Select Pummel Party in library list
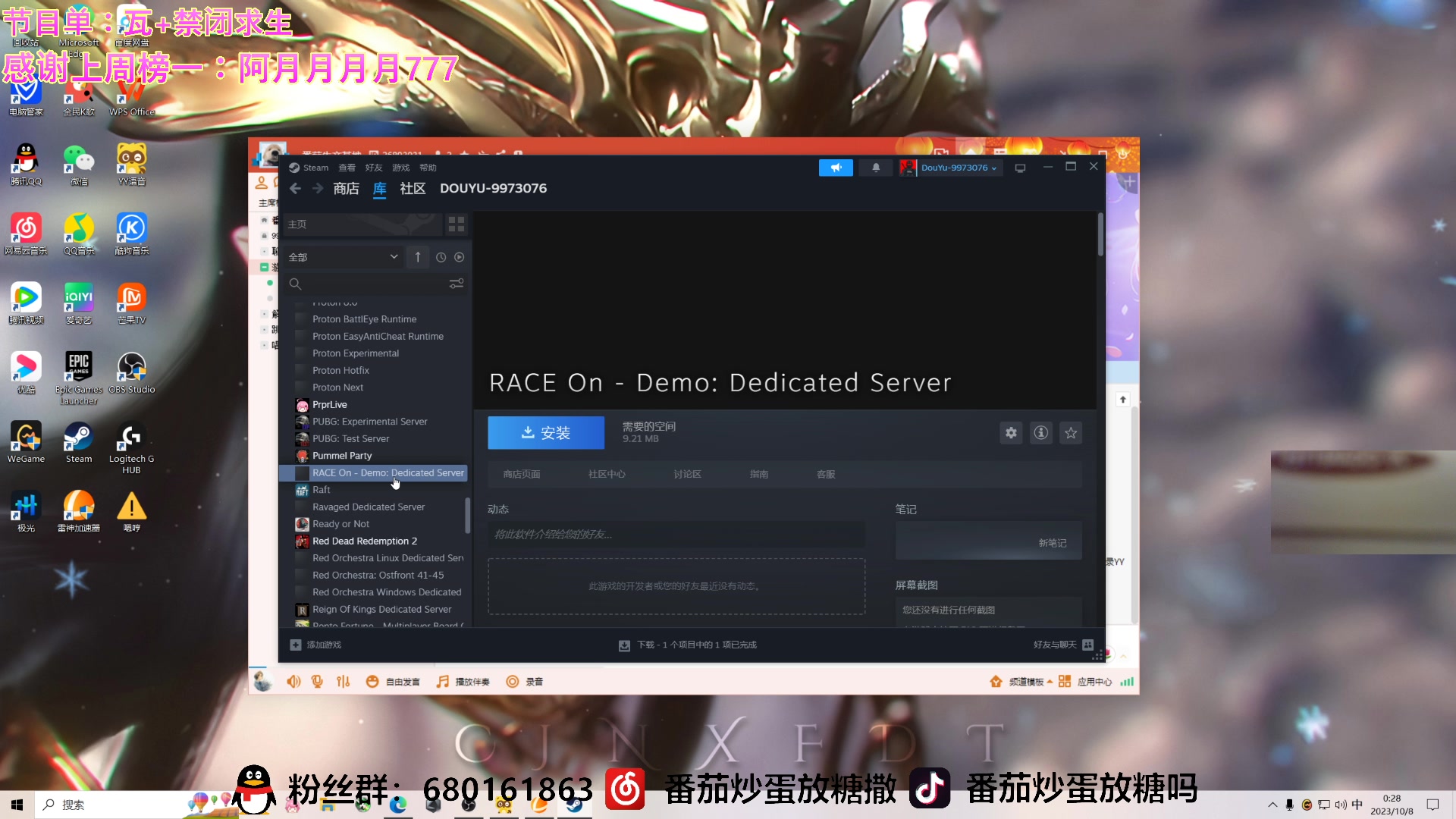 [x=342, y=455]
